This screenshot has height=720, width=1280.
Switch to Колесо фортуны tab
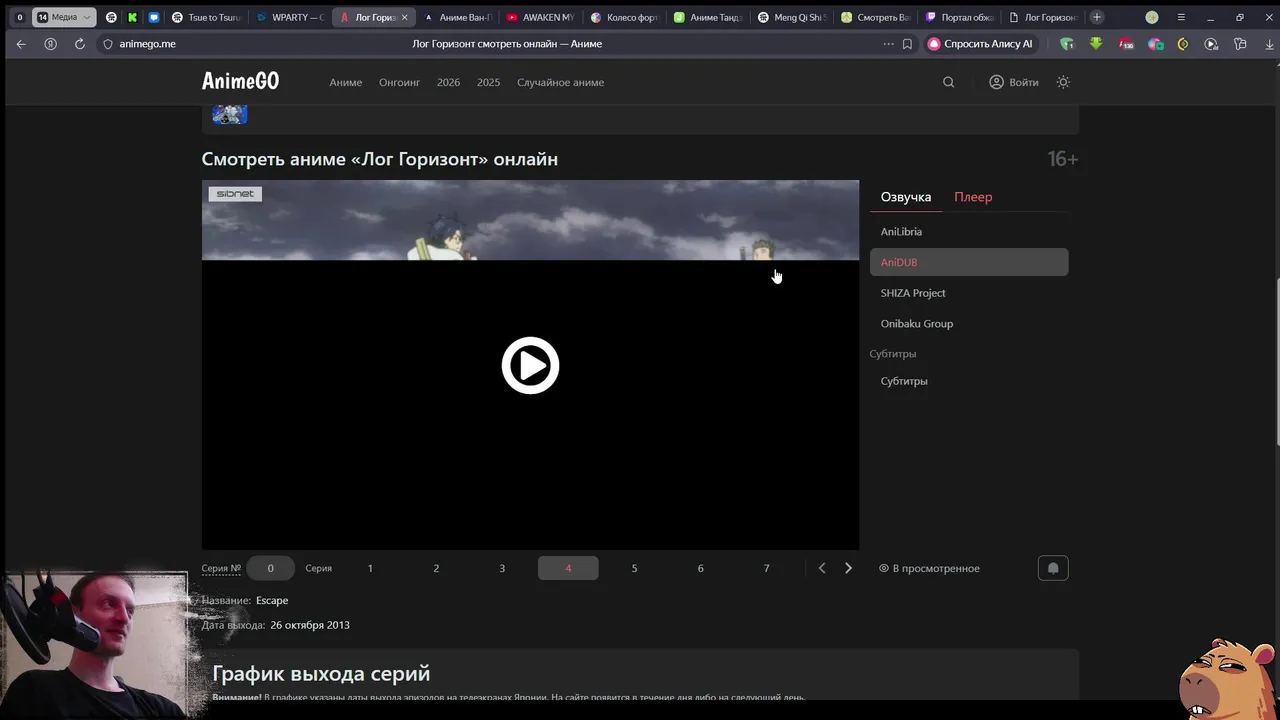point(625,17)
